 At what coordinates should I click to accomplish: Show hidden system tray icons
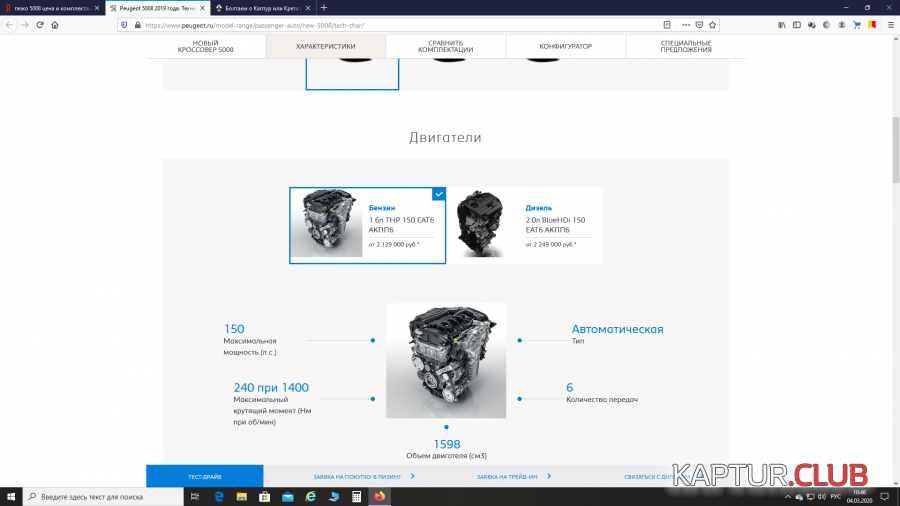(x=788, y=497)
